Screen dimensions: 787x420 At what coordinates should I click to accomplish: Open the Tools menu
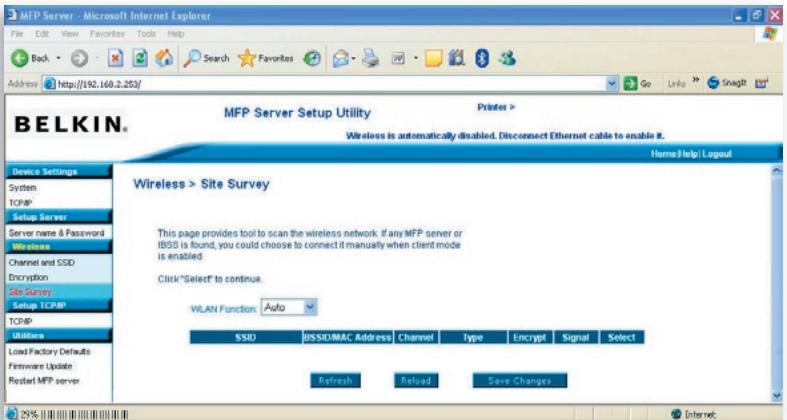click(146, 34)
